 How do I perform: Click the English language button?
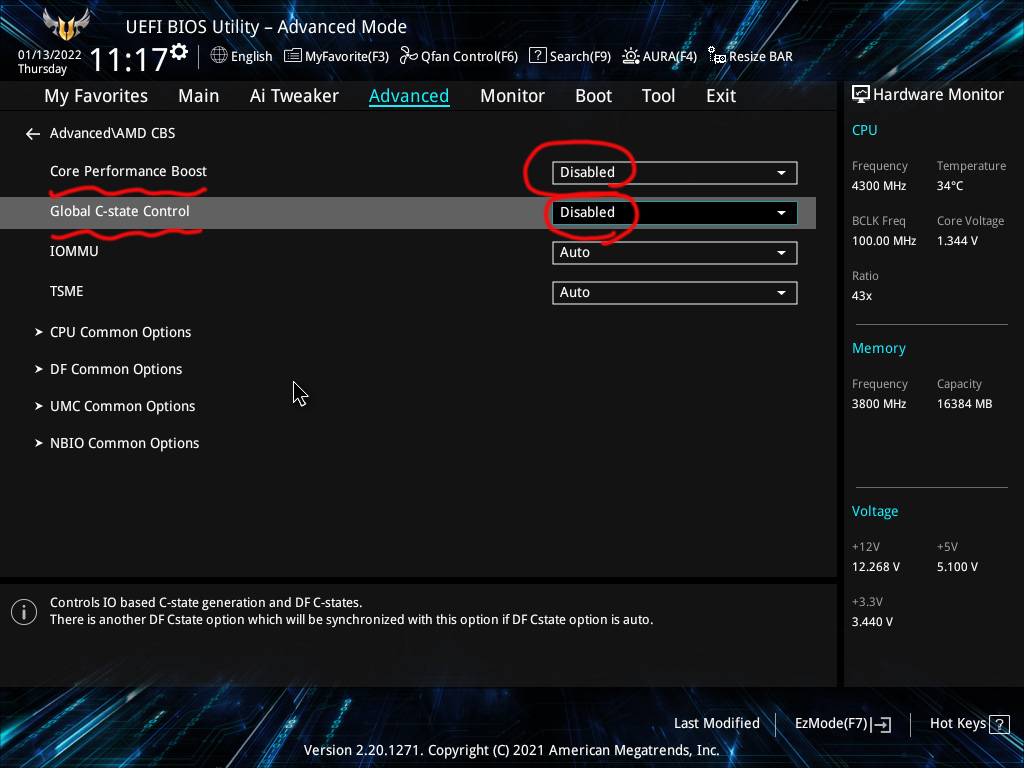(x=242, y=56)
